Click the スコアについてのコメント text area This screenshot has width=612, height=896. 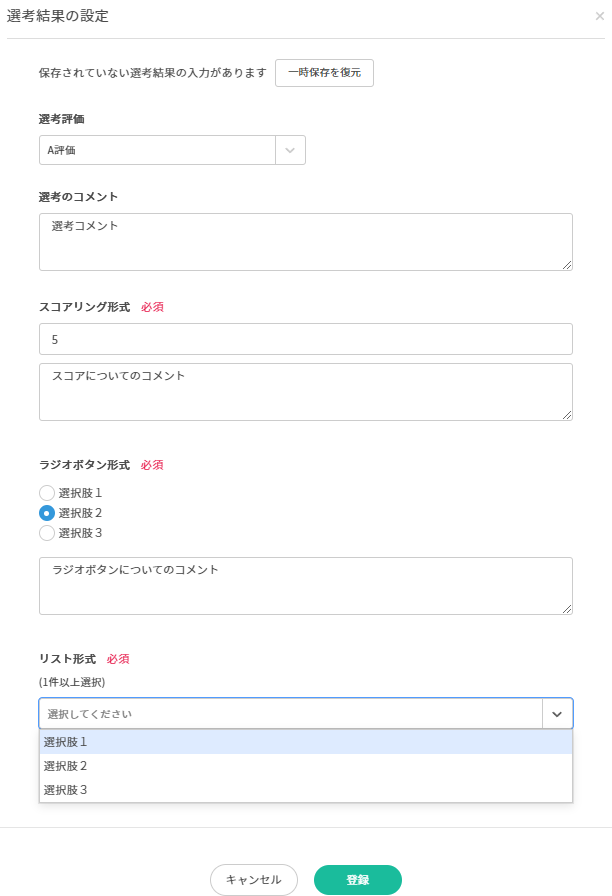coord(305,391)
